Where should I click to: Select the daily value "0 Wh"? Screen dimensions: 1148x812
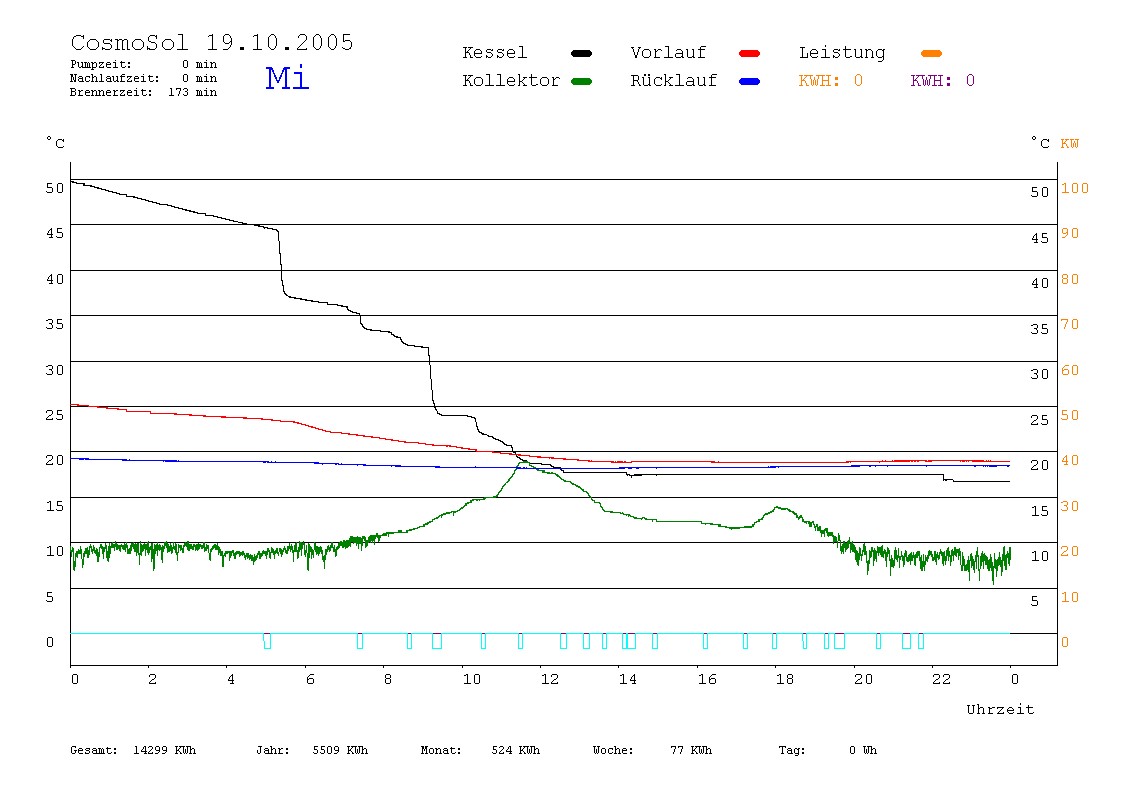pos(863,750)
